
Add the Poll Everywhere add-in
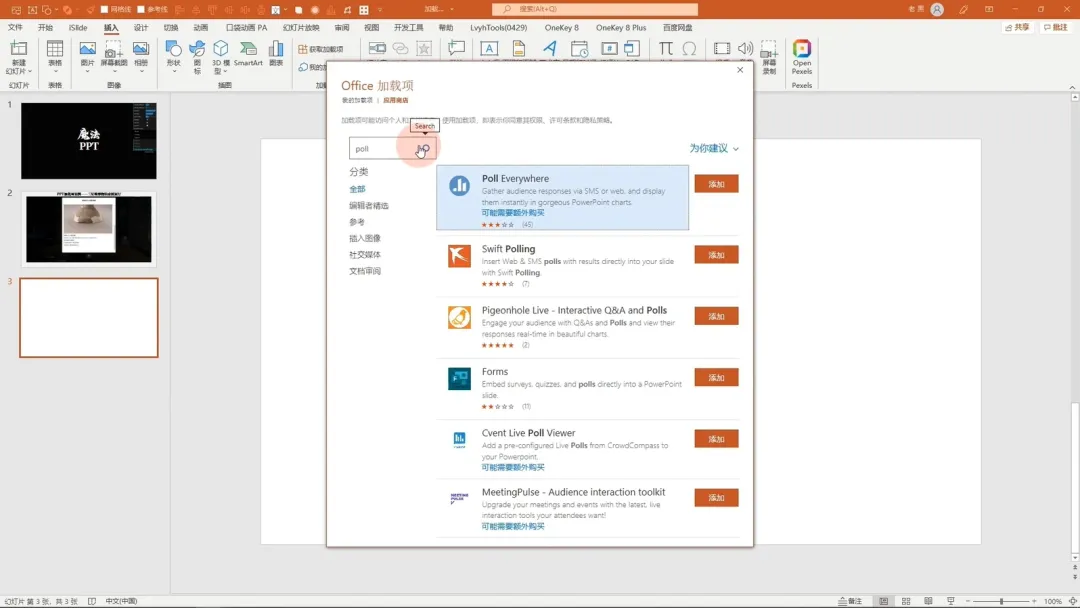click(716, 184)
